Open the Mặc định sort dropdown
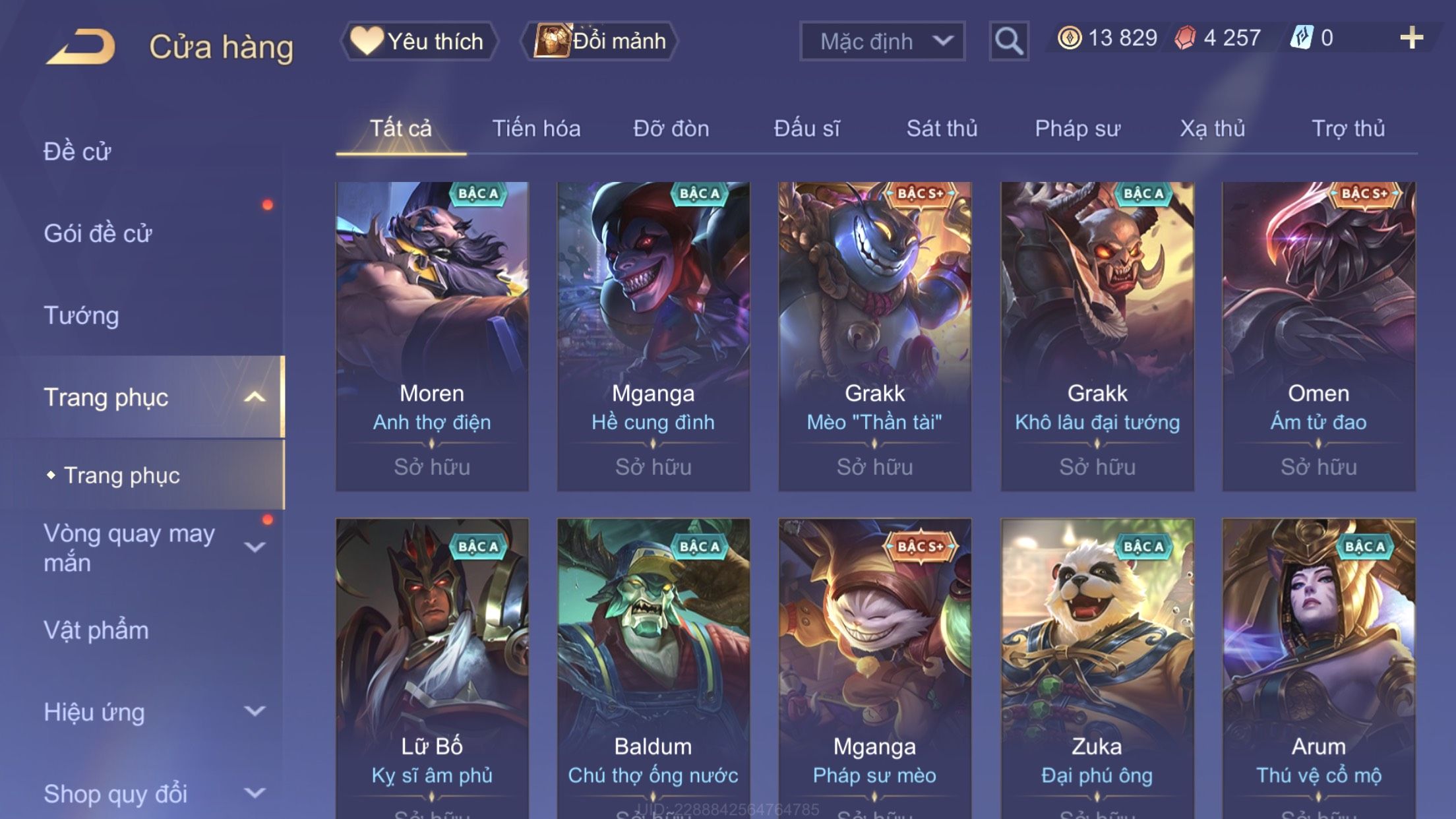 click(882, 41)
